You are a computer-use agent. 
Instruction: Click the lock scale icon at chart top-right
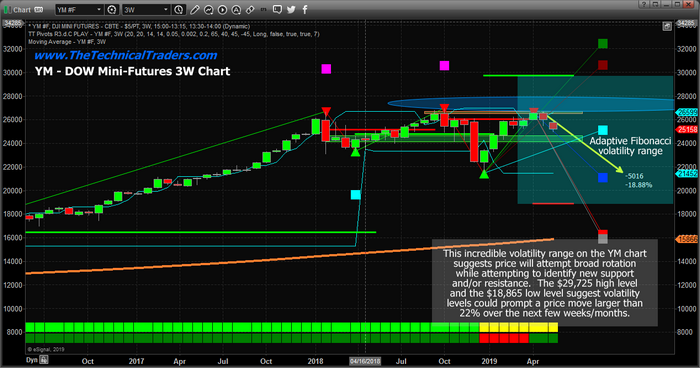(667, 26)
